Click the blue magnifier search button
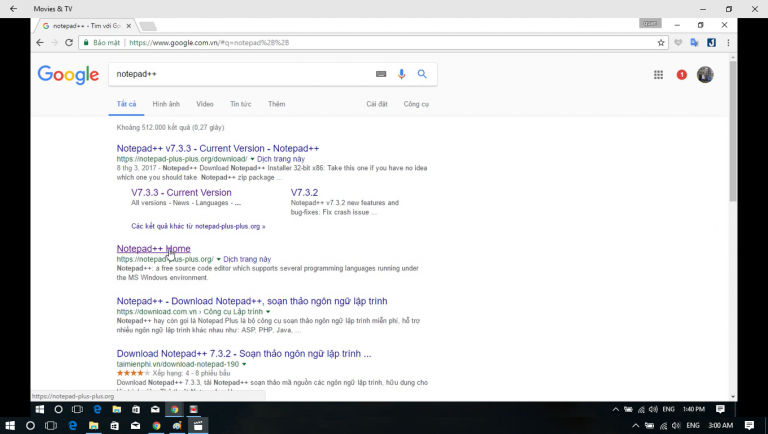This screenshot has height=434, width=768. point(422,74)
